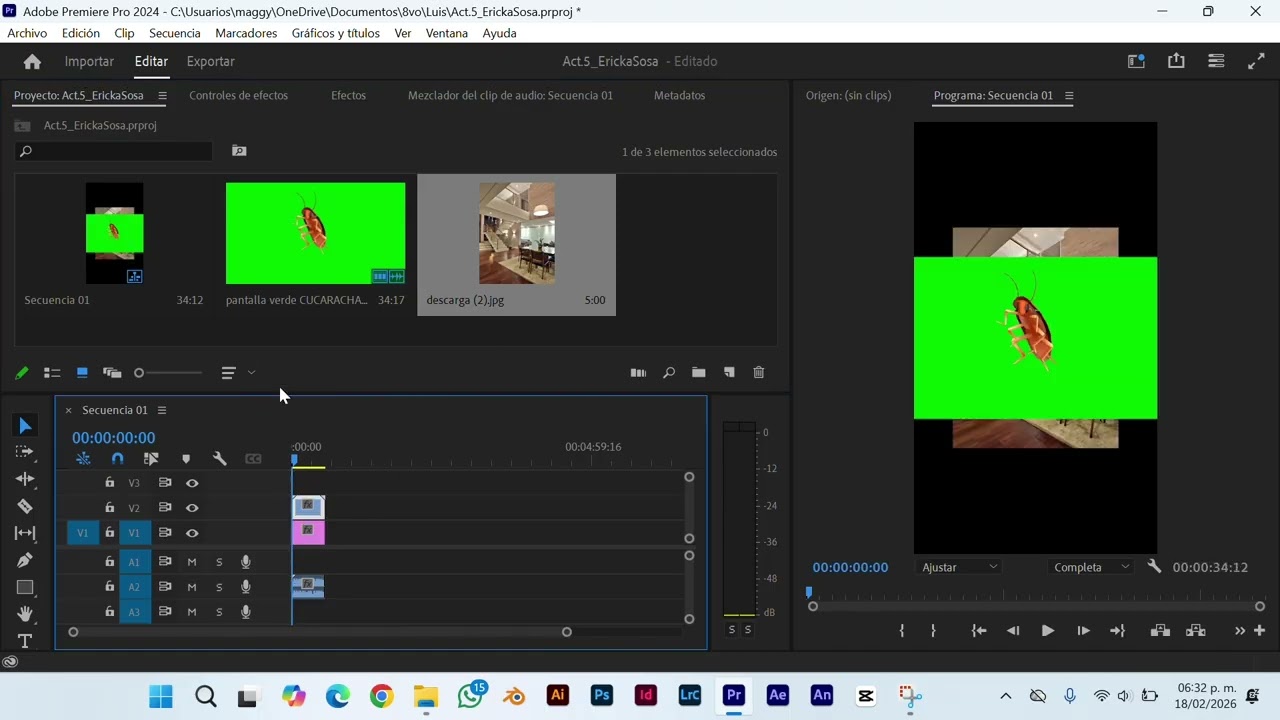The width and height of the screenshot is (1280, 720).
Task: Switch to Metadatos tab
Action: point(679,96)
